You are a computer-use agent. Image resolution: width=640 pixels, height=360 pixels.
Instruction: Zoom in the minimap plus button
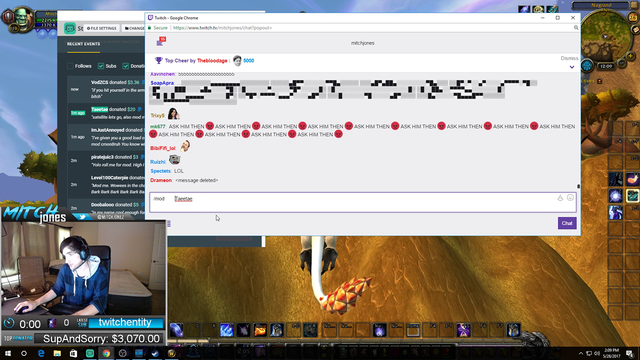tap(631, 56)
